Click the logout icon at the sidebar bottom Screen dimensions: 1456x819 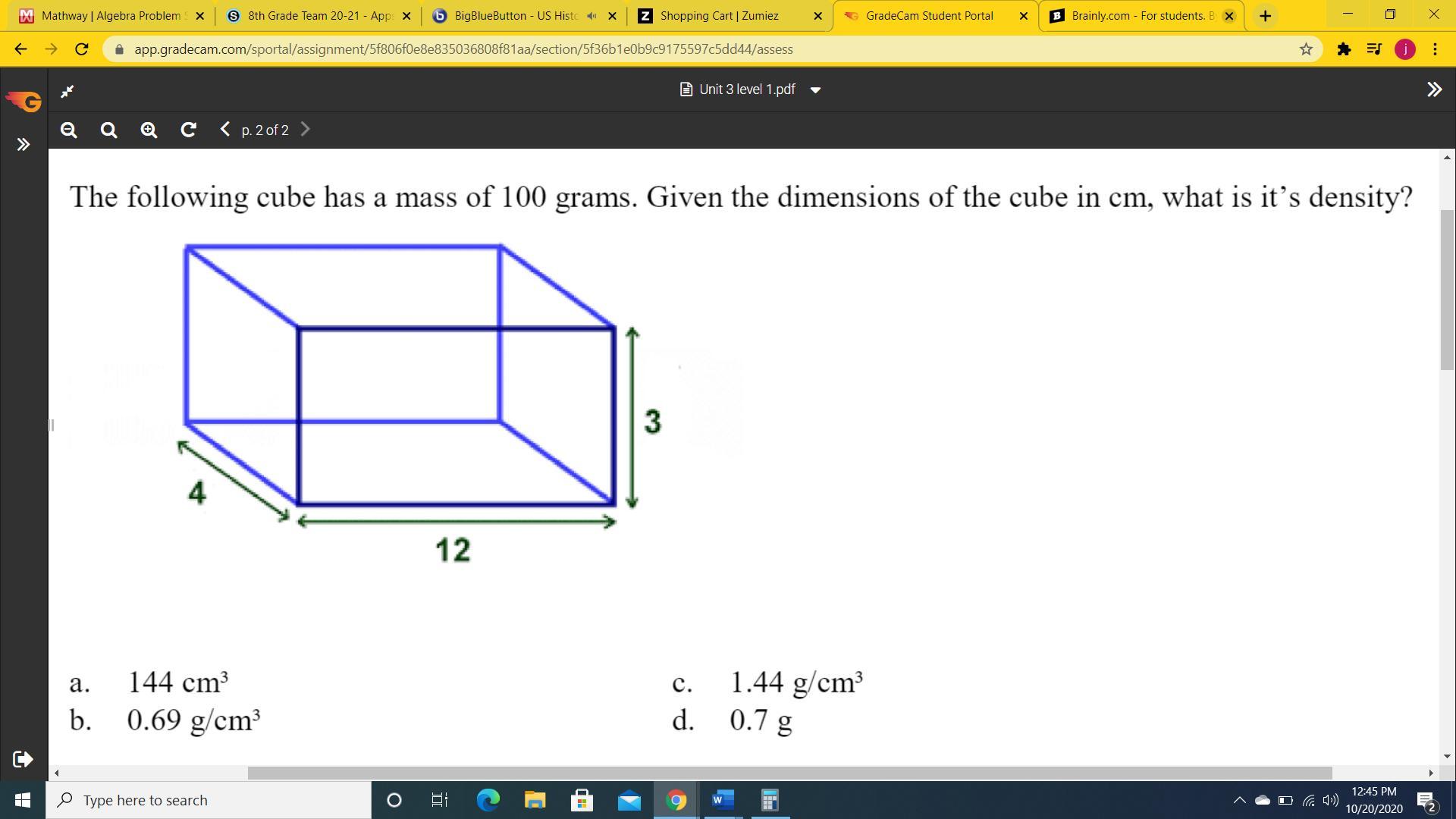tap(23, 759)
